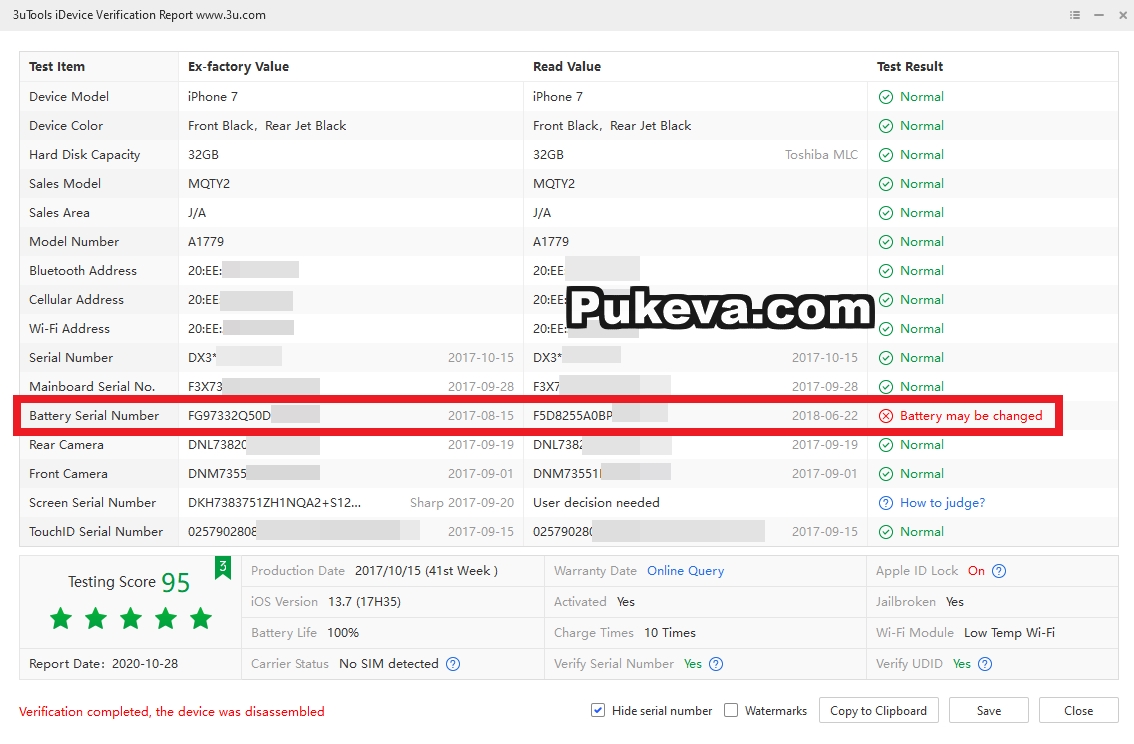1134x744 pixels.
Task: Select the Battery Serial Number row label
Action: (94, 416)
